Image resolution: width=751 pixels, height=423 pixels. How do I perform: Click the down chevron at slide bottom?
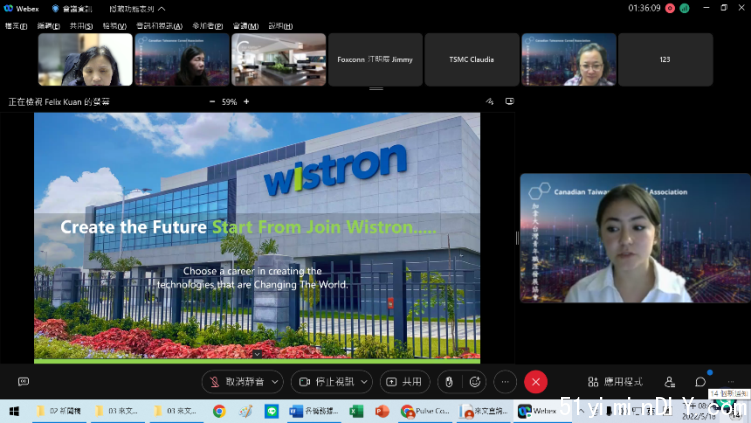coord(257,354)
